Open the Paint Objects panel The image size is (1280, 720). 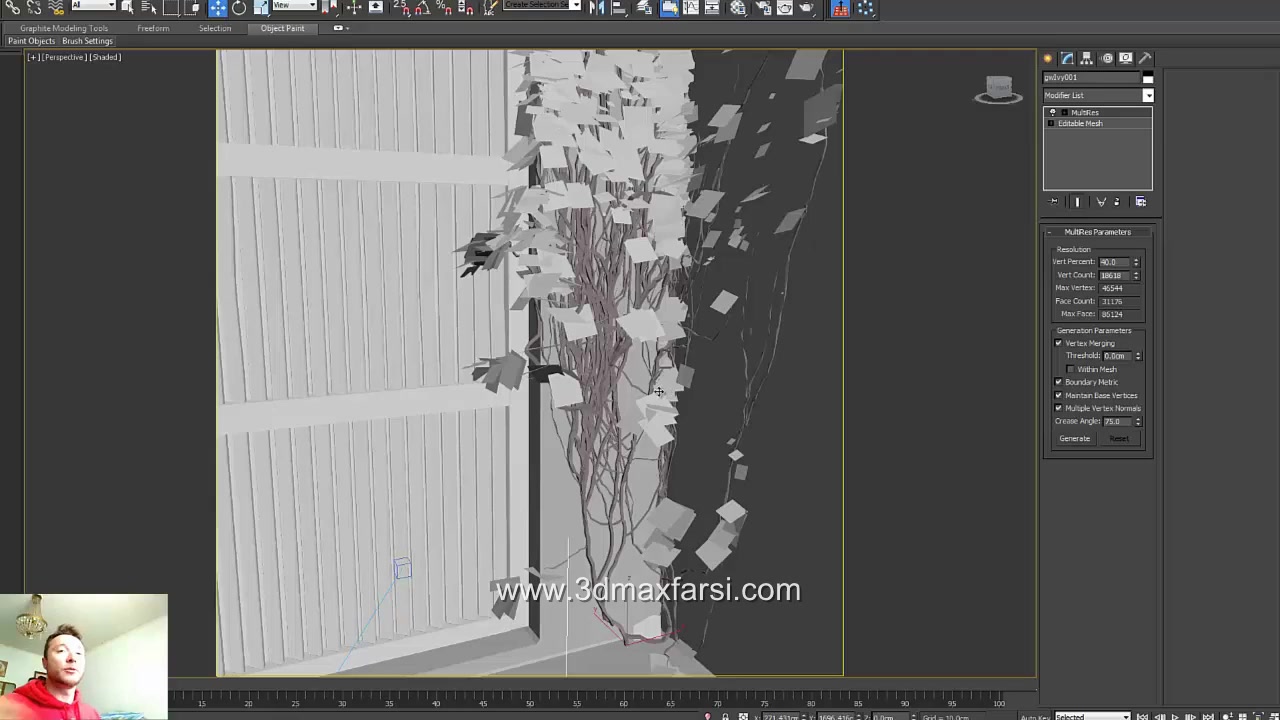click(31, 41)
